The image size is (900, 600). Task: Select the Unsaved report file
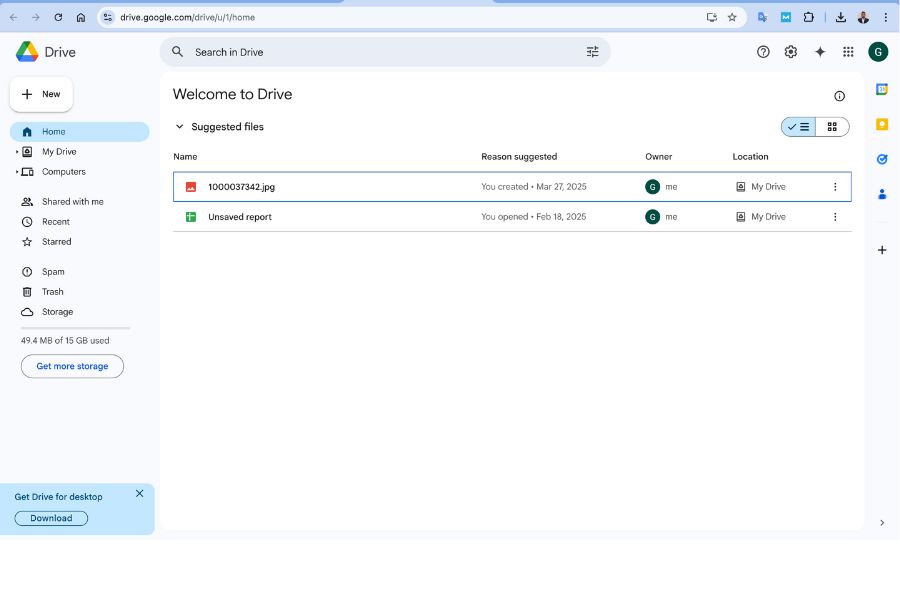coord(512,216)
